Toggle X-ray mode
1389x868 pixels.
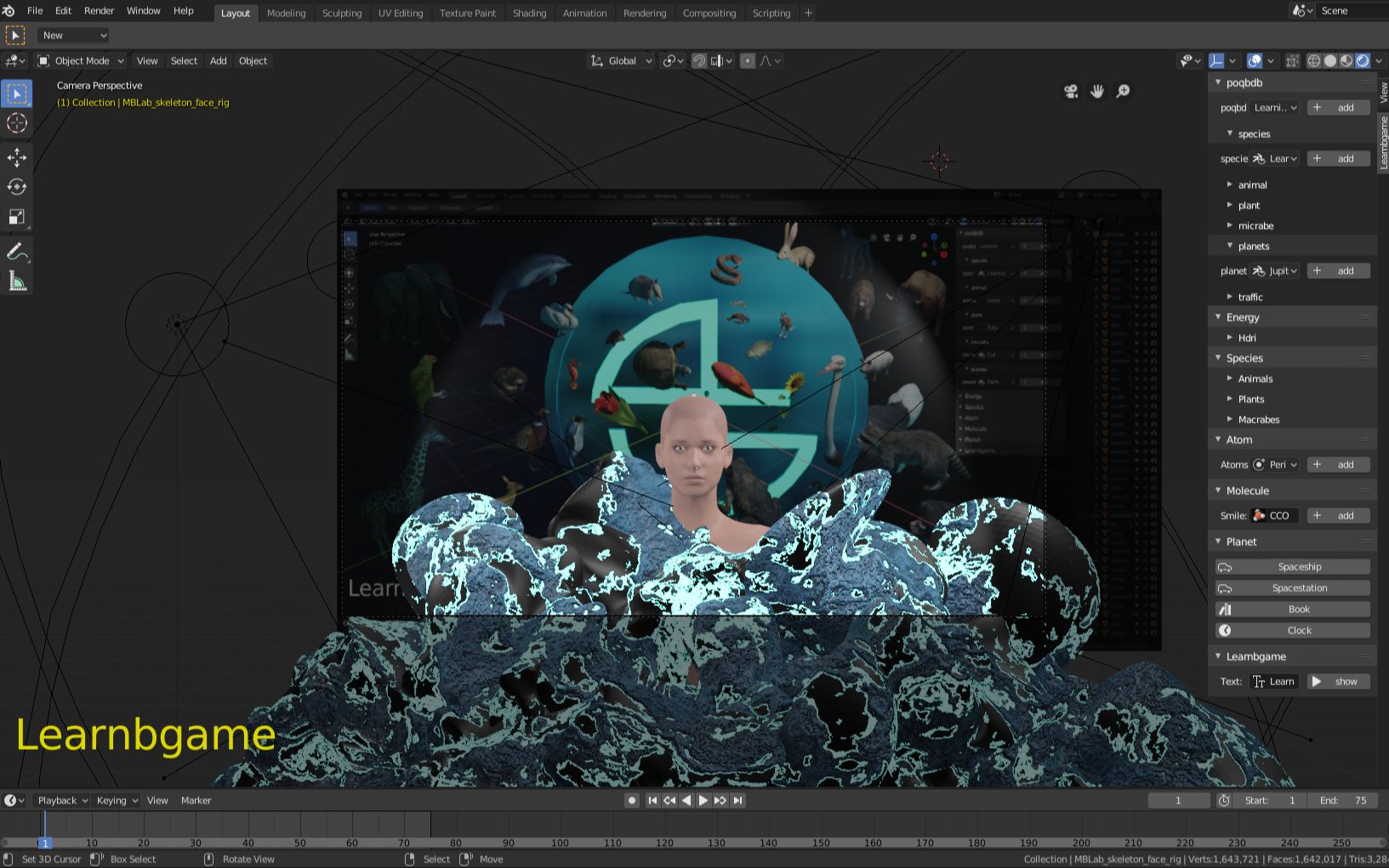coord(1293,60)
